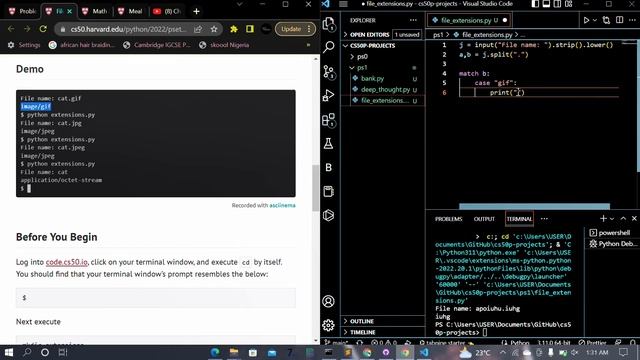Screen dimensions: 640x360
Task: Open the Source Control view in VS Code
Action: (329, 72)
